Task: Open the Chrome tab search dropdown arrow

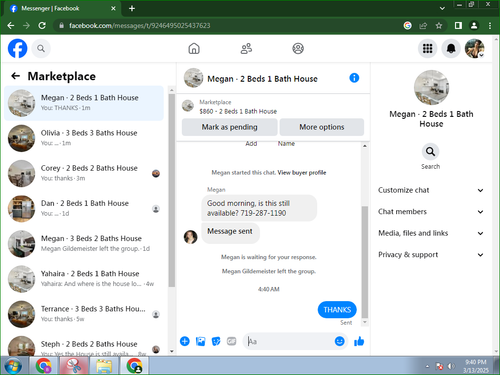Action: pos(442,8)
